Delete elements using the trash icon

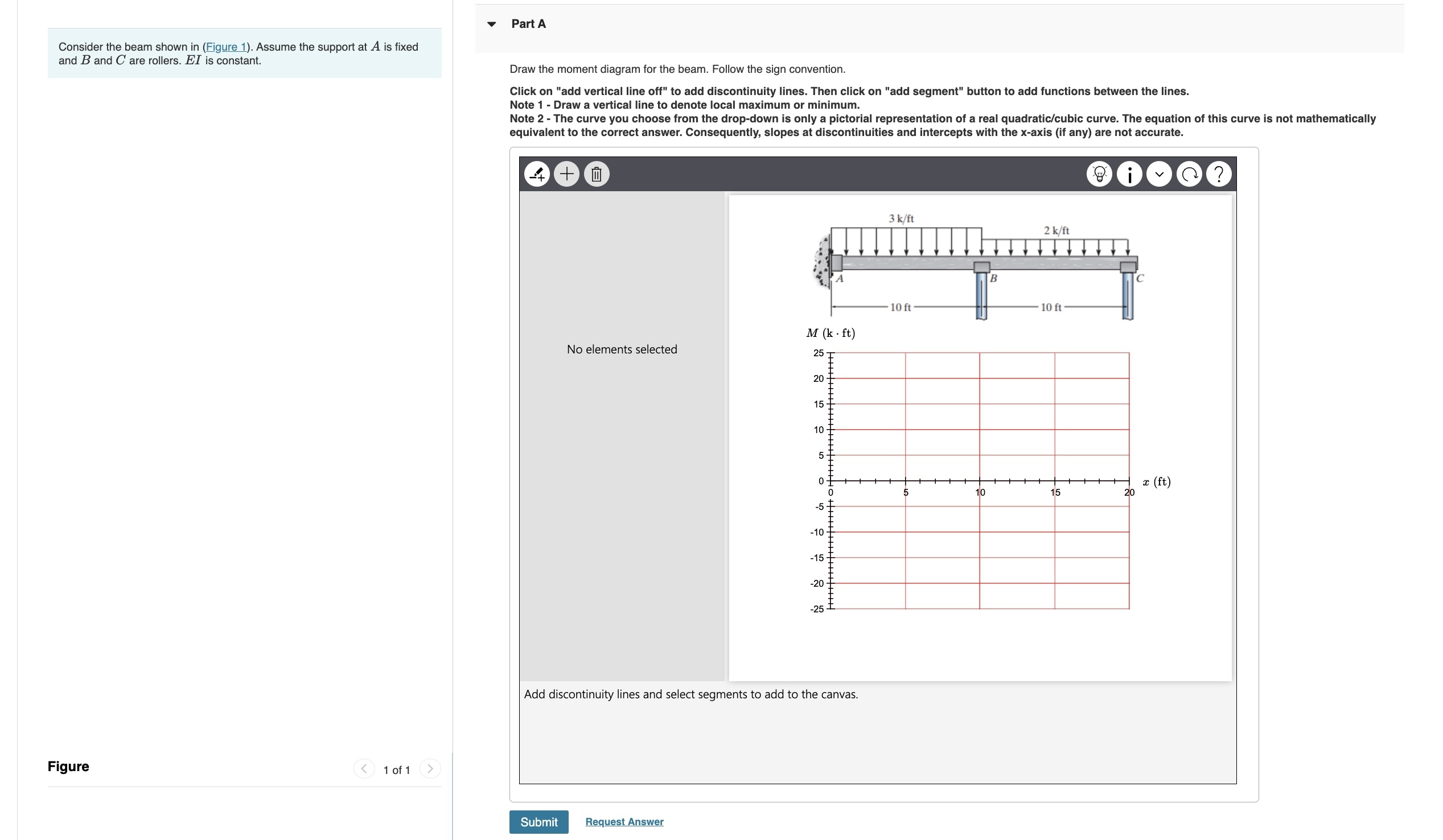[x=597, y=174]
